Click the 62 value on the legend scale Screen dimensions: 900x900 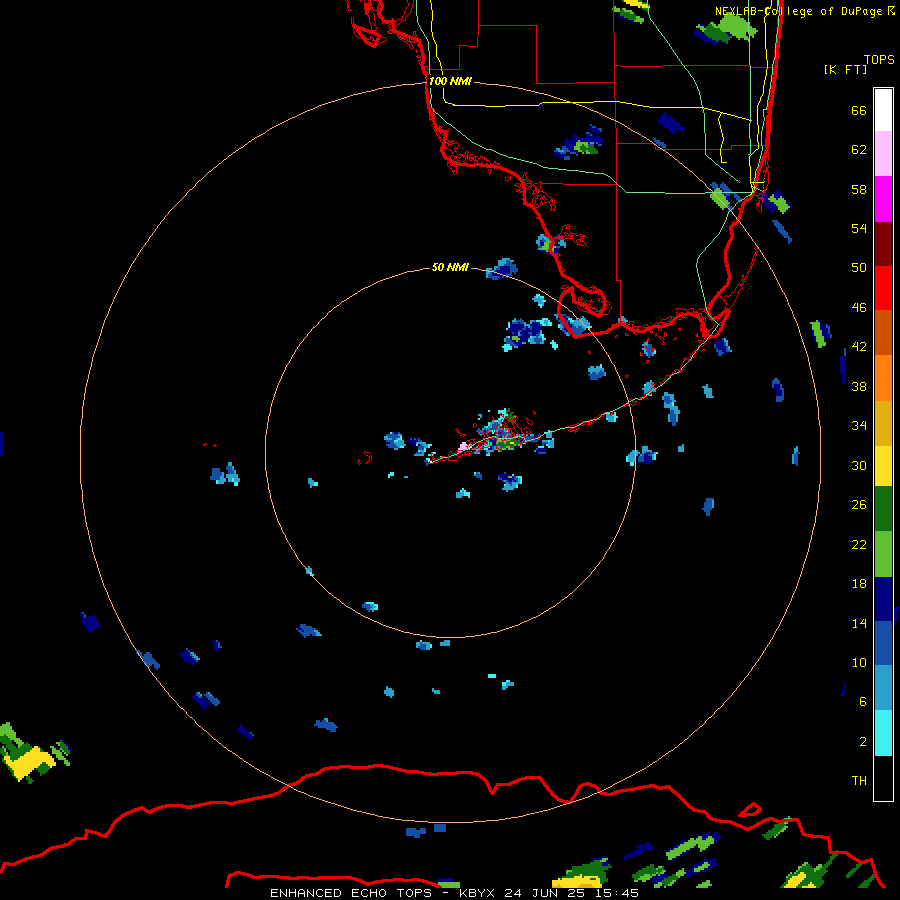(859, 149)
